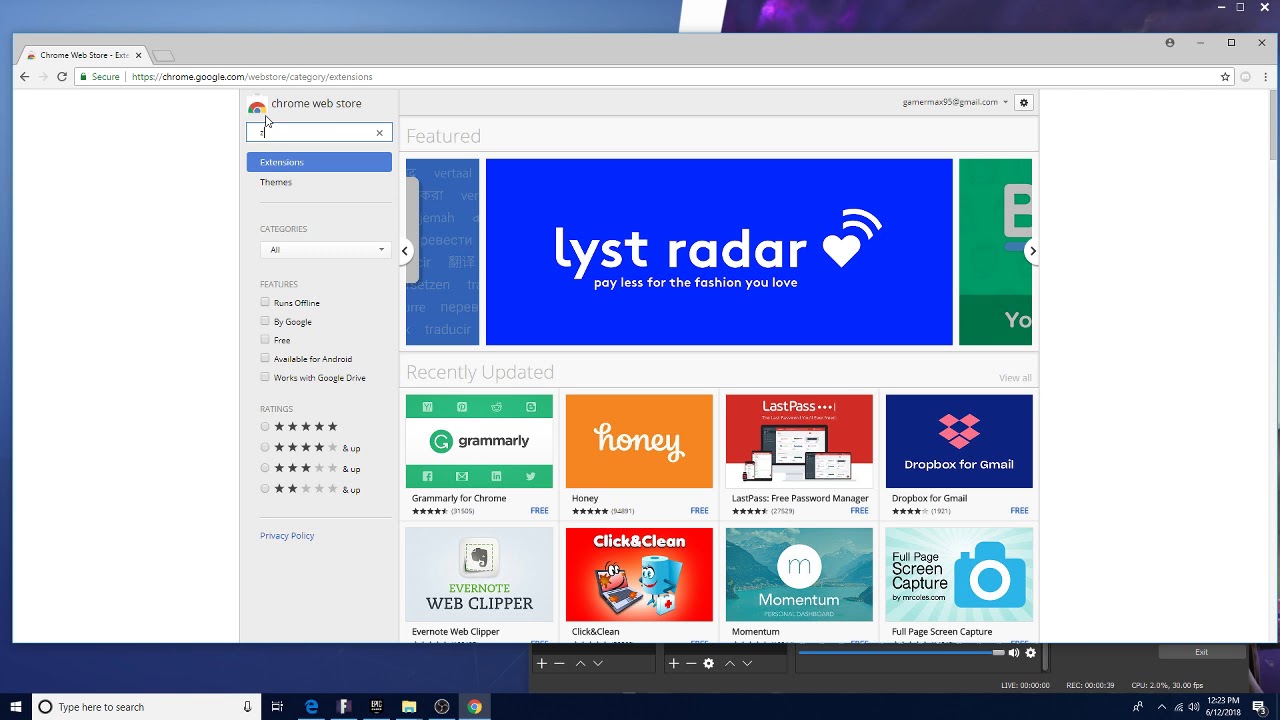Close the Chrome Web Store tab
This screenshot has width=1280, height=720.
(139, 55)
